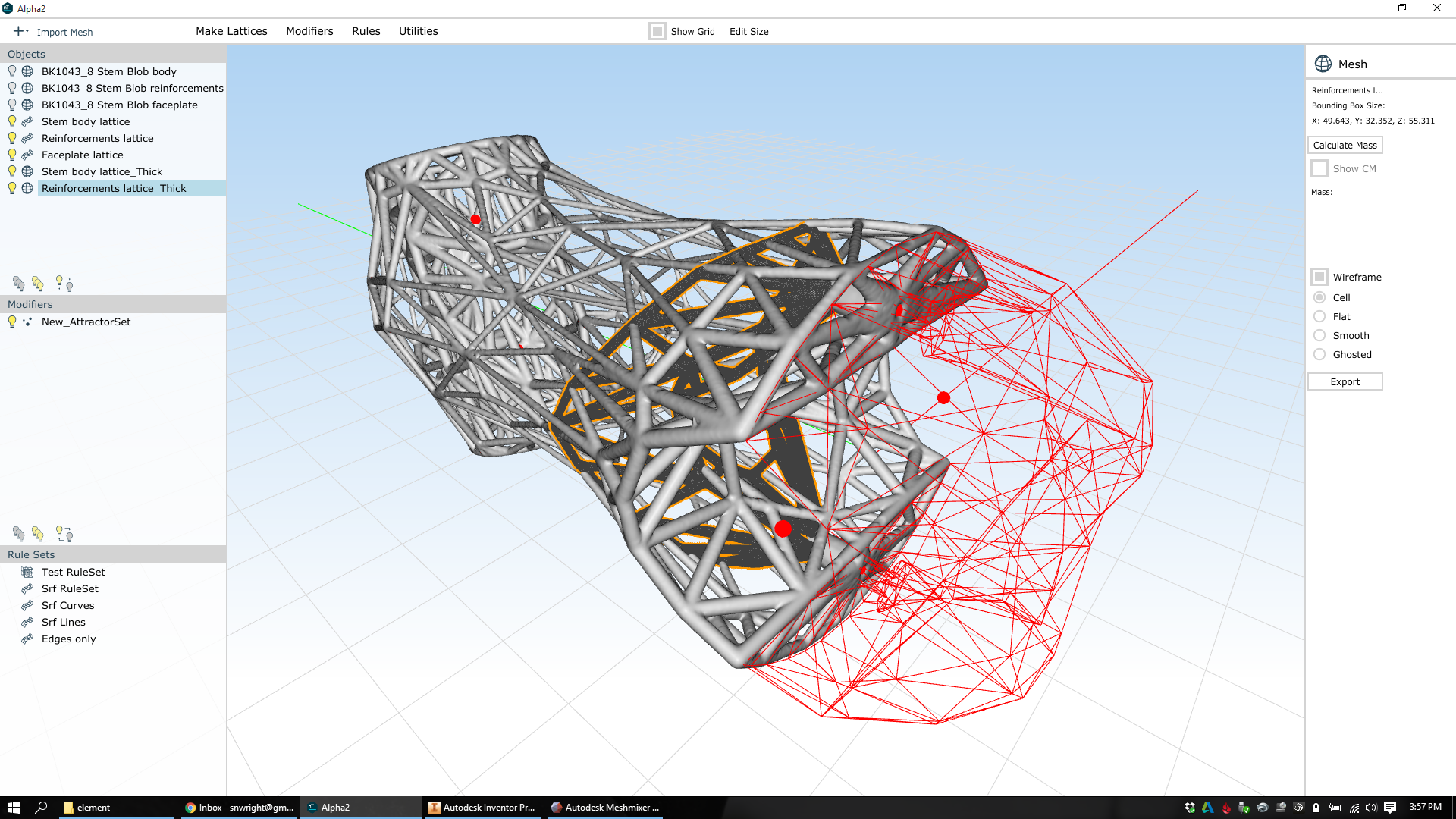This screenshot has width=1456, height=819.
Task: Open the Rules menu
Action: point(366,31)
